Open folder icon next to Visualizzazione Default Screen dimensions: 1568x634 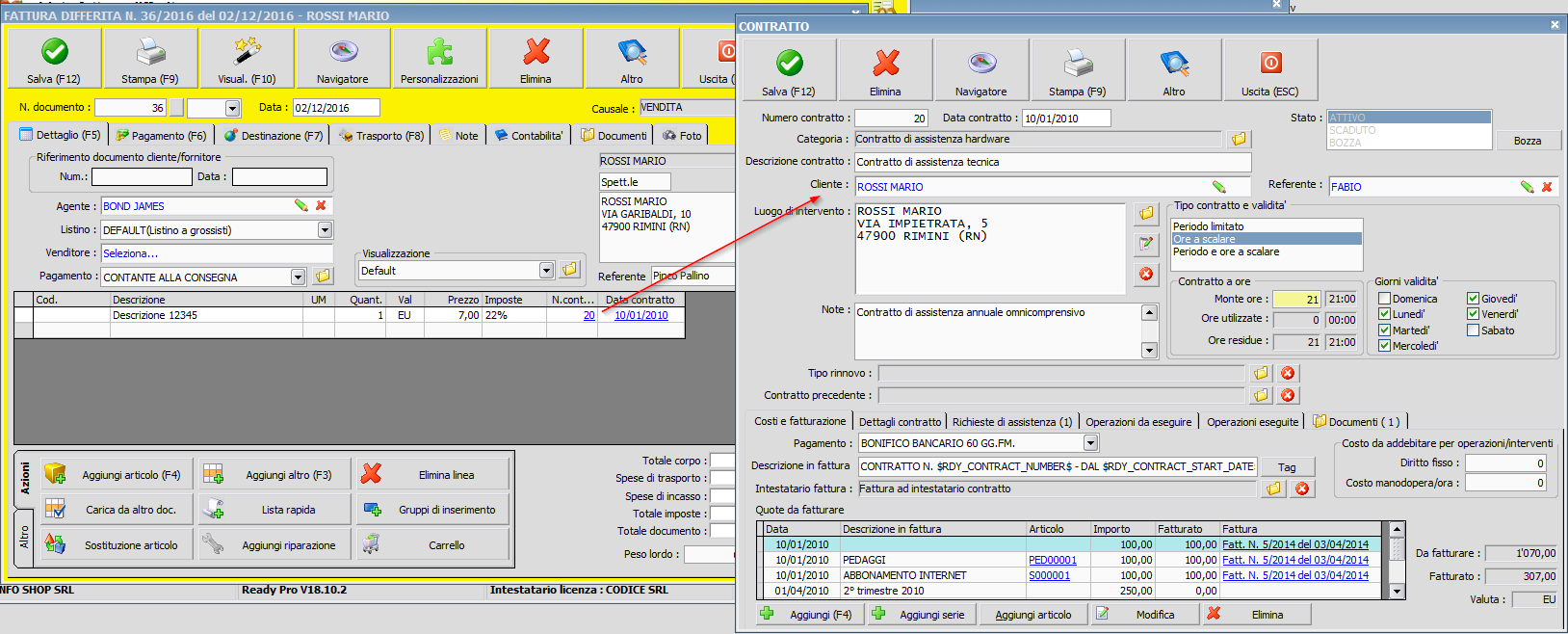(570, 270)
